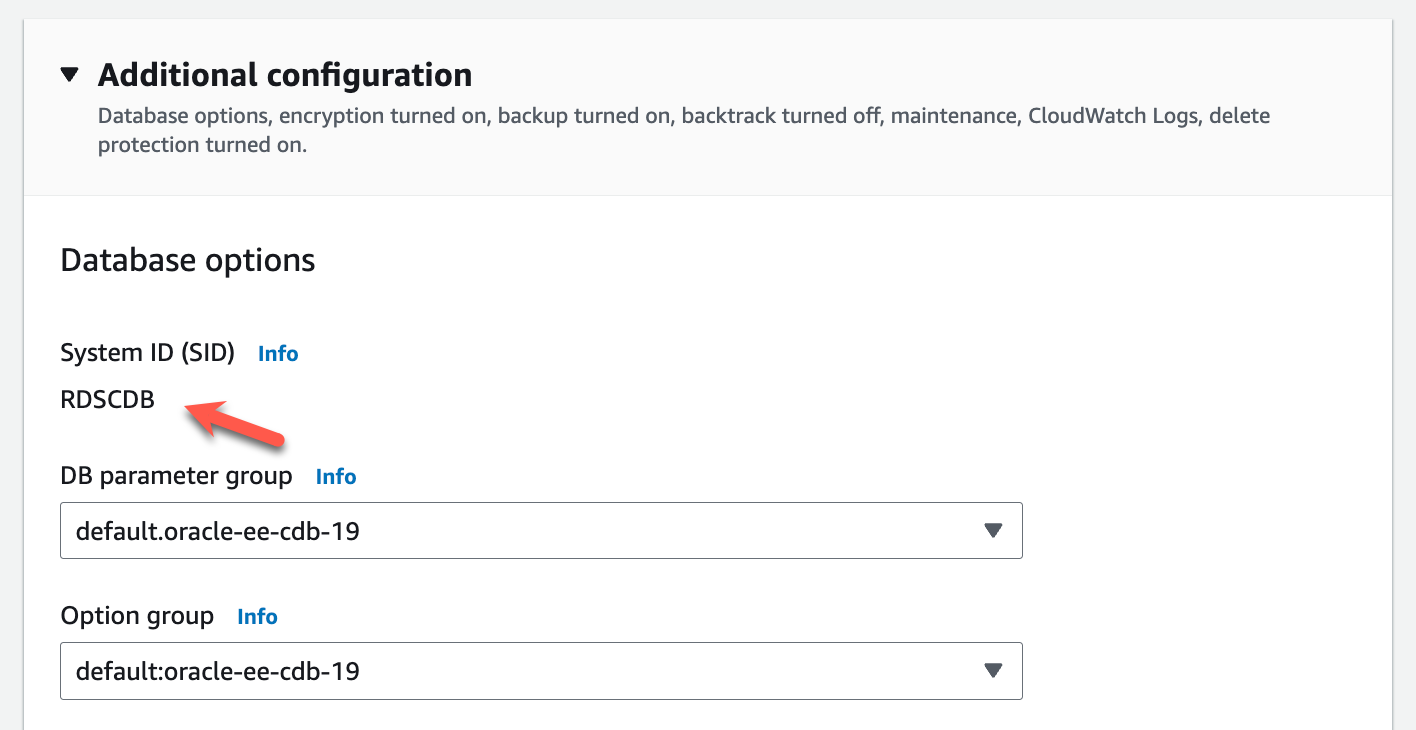
Task: Collapse the Additional configuration triangle
Action: [69, 75]
